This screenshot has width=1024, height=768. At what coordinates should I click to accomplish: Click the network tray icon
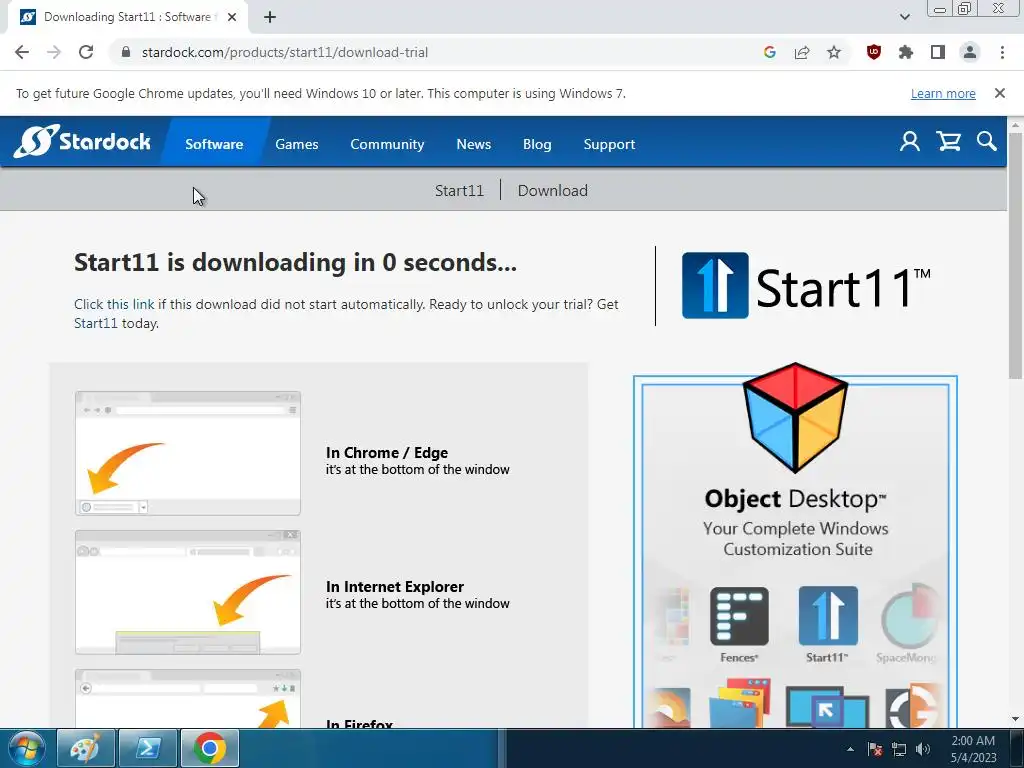tap(899, 749)
